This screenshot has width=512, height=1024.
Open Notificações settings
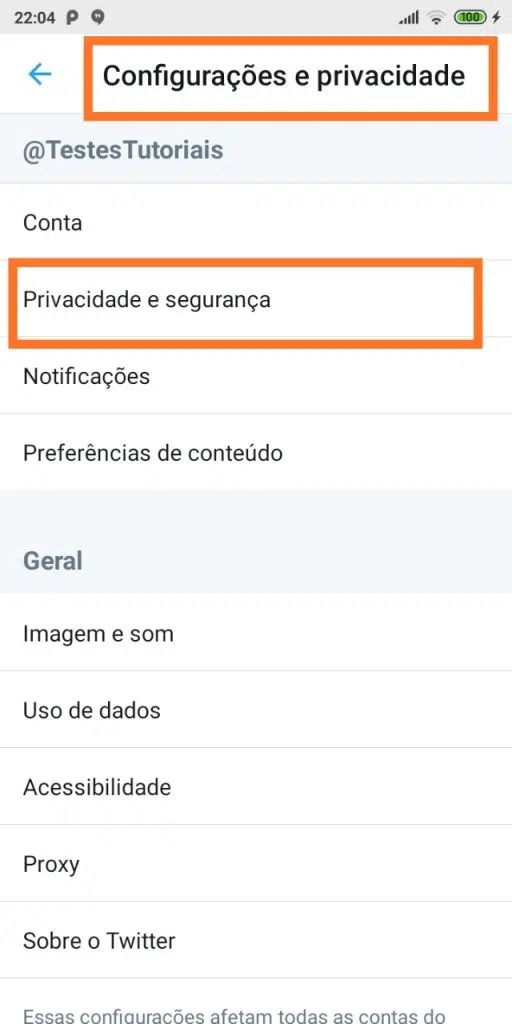(x=256, y=376)
